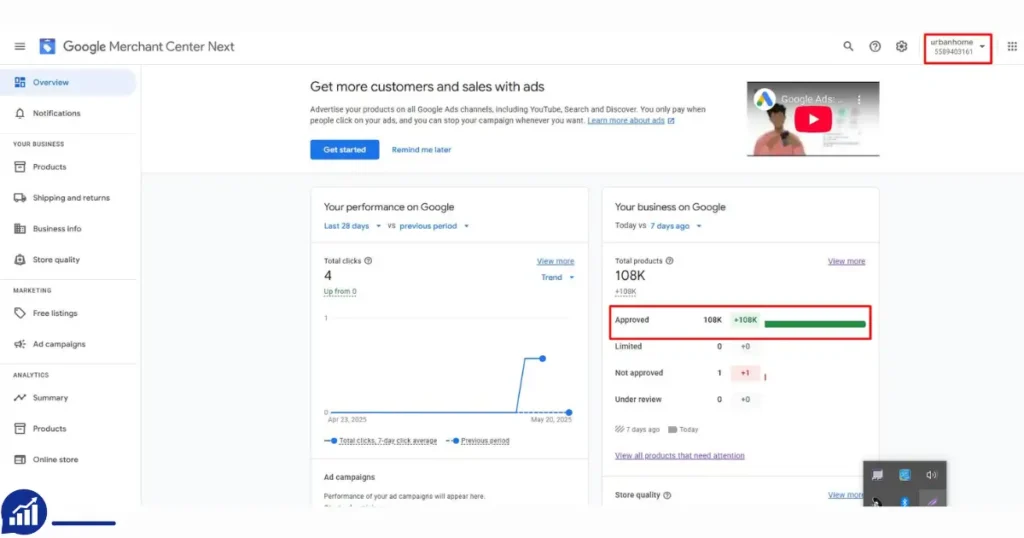Viewport: 1024px width, 538px height.
Task: Open the settings gear icon
Action: [x=901, y=46]
